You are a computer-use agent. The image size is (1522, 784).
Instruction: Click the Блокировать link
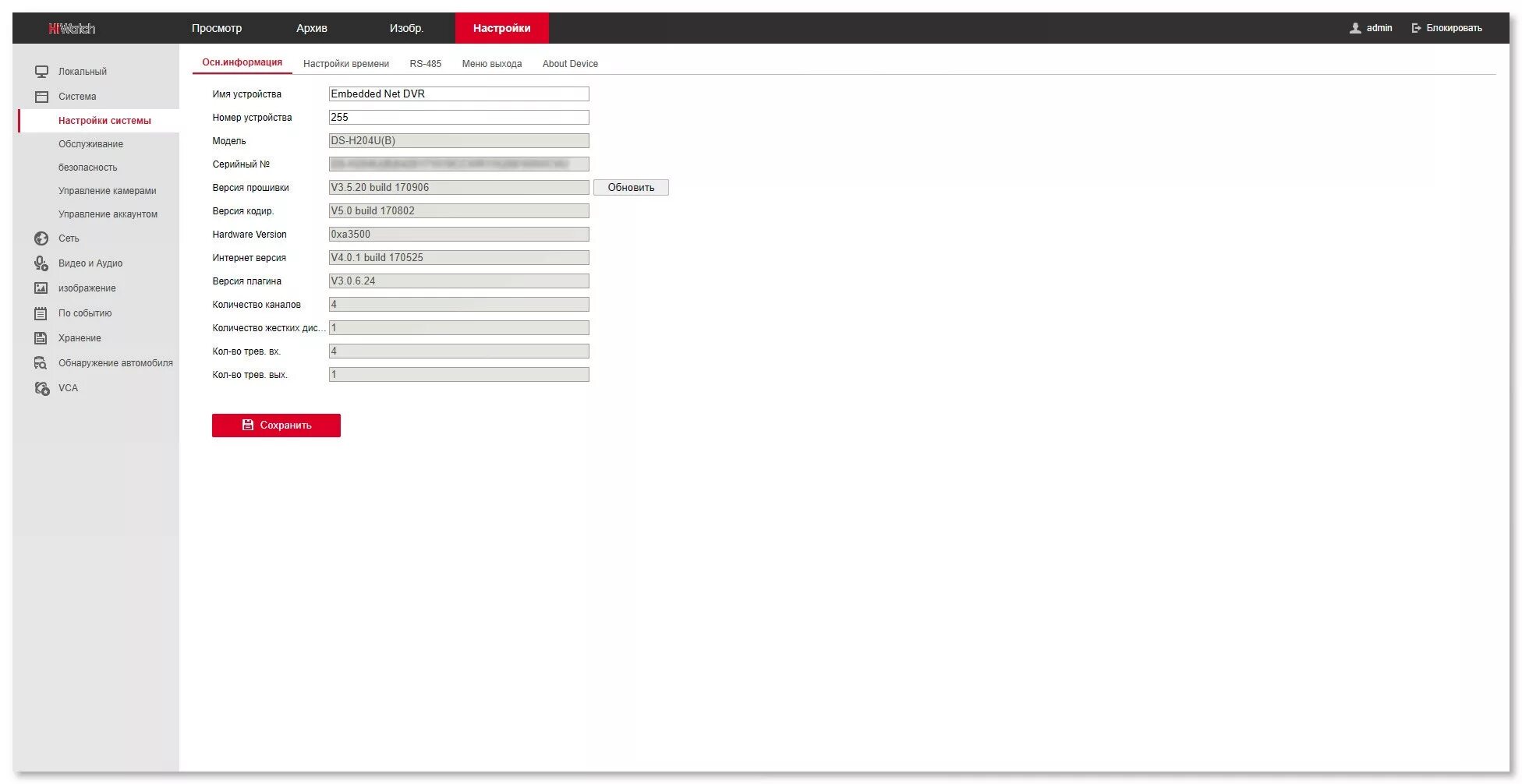[x=1454, y=28]
